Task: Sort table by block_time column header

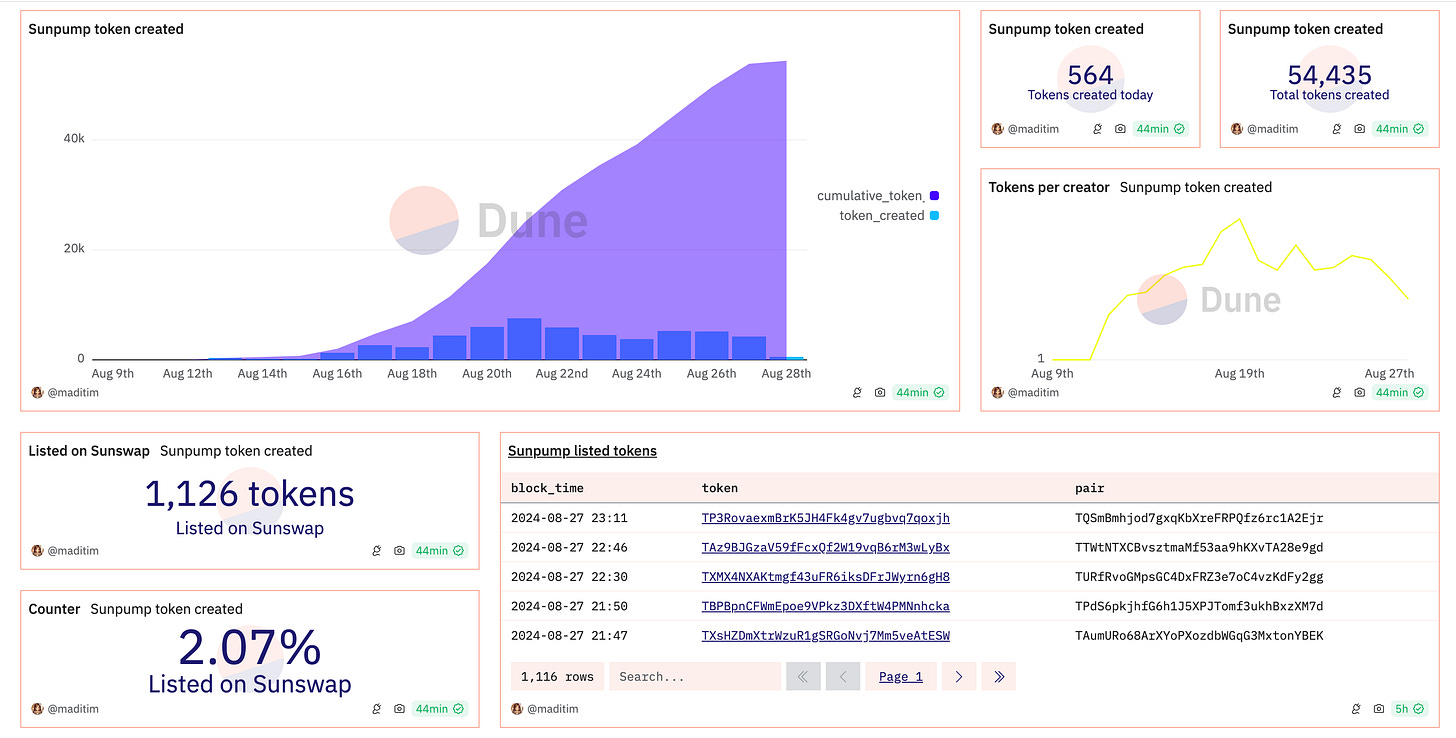Action: coord(547,488)
